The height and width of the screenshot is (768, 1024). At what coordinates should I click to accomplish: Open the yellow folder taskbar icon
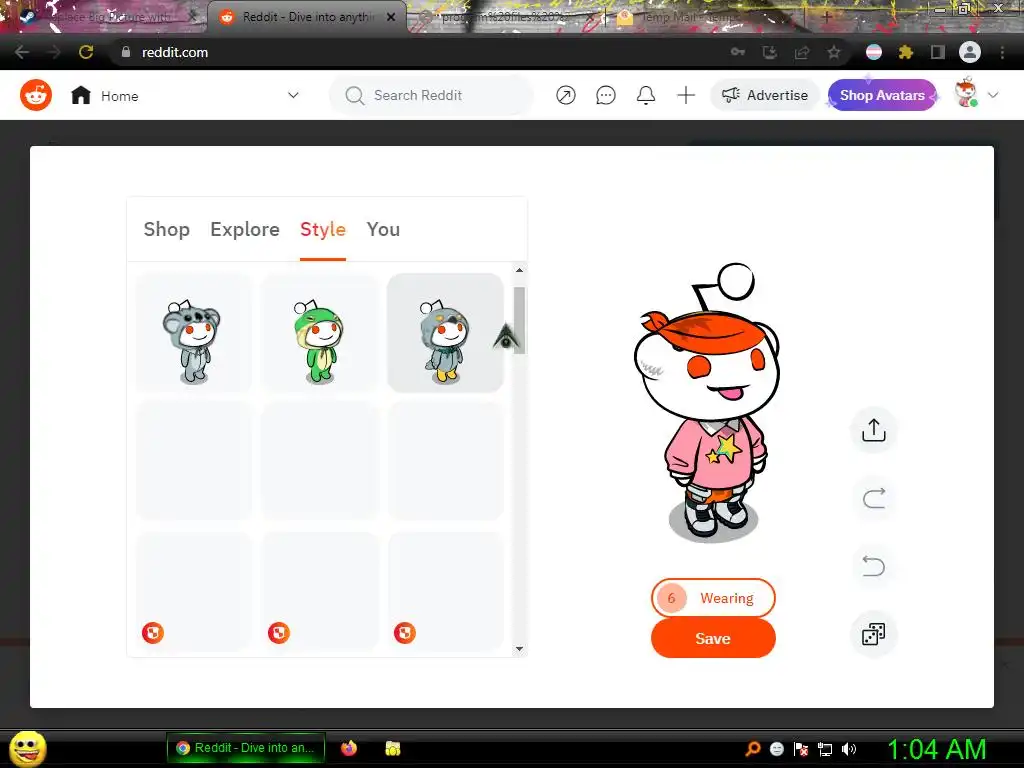pos(392,748)
